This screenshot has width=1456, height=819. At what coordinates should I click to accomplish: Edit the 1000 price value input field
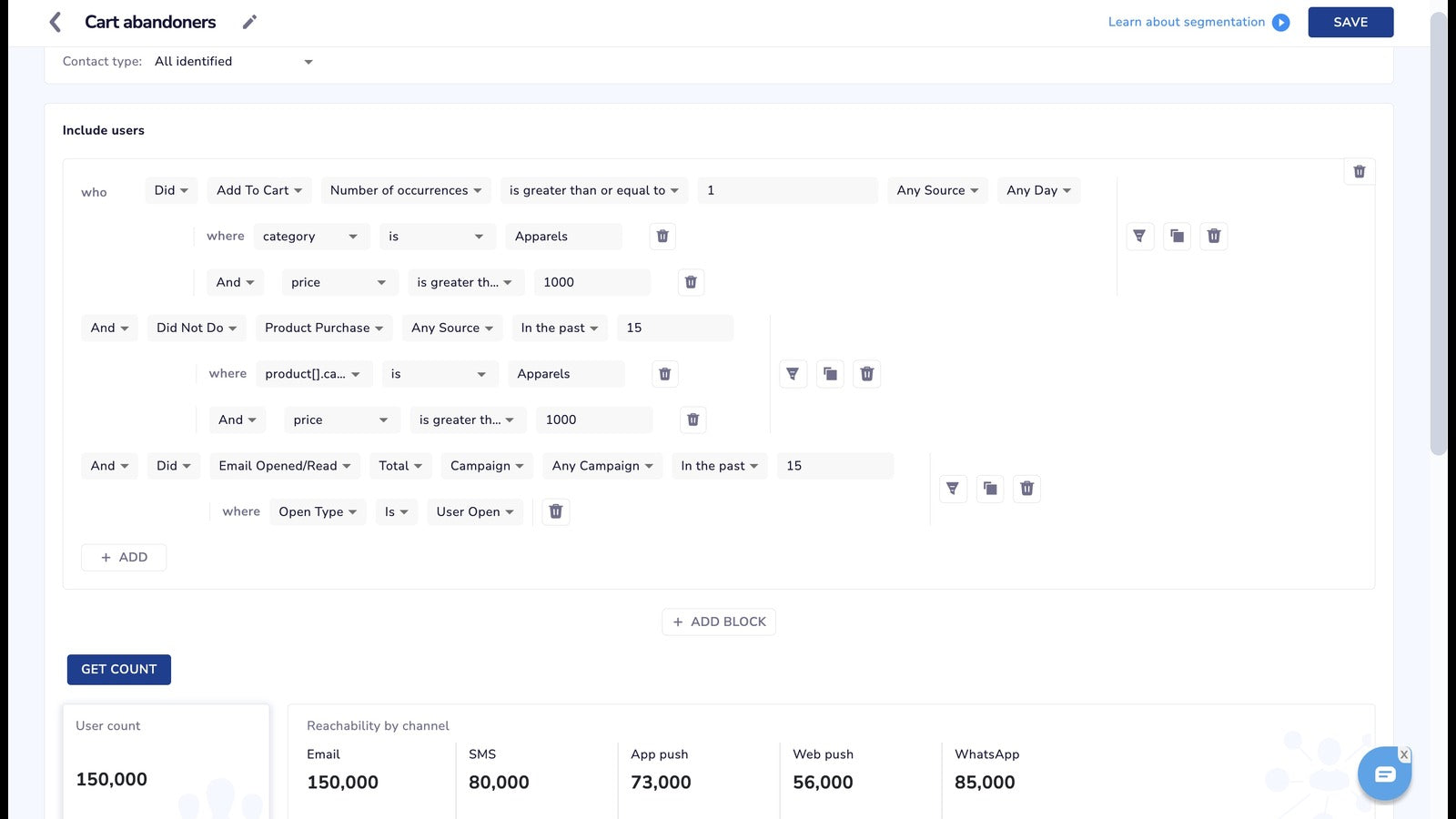click(x=591, y=282)
